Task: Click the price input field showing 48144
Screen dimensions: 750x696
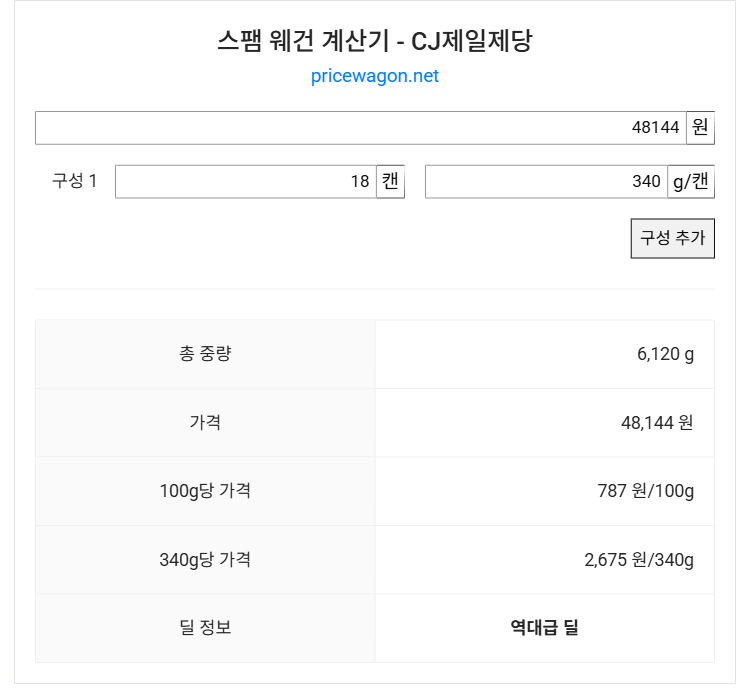Action: tap(360, 128)
